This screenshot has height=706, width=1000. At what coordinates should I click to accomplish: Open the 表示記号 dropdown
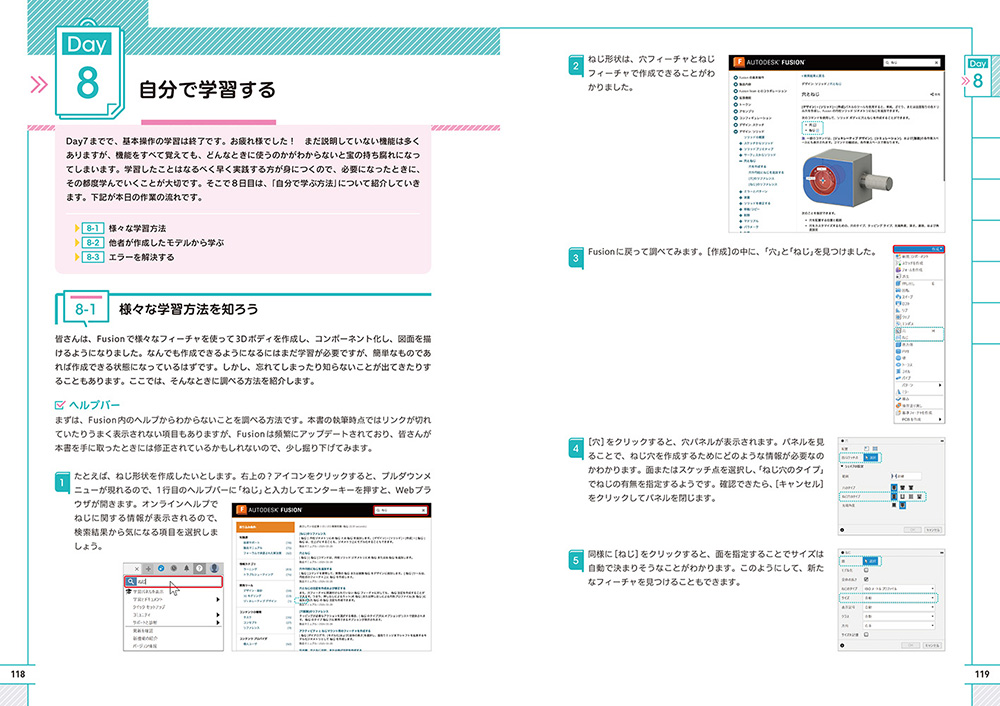(899, 607)
